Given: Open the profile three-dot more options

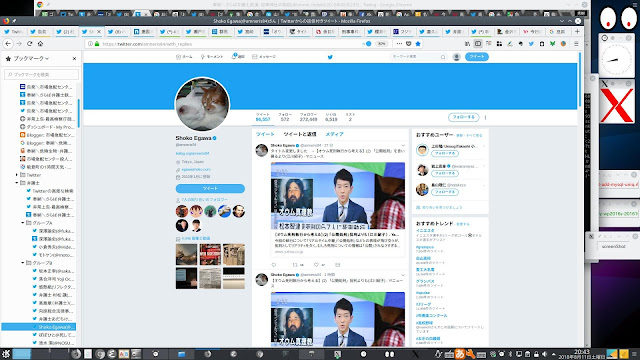Looking at the screenshot, I should tap(485, 118).
